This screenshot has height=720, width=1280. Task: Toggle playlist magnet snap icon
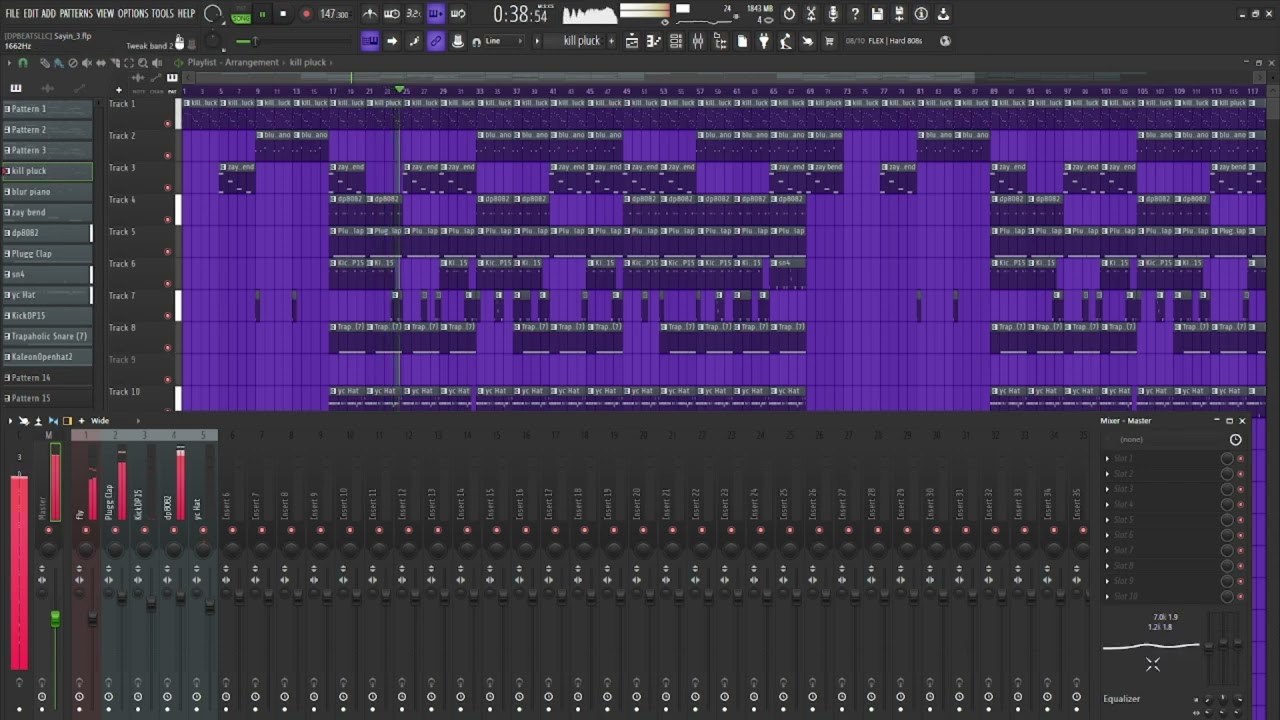pos(23,63)
